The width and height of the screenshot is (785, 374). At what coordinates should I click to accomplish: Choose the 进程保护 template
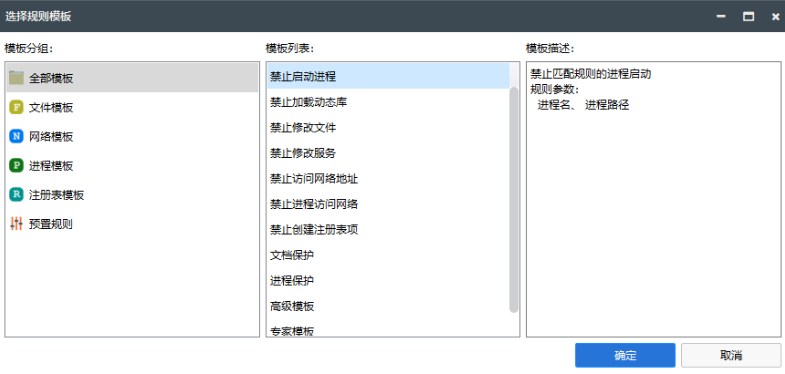pos(388,280)
